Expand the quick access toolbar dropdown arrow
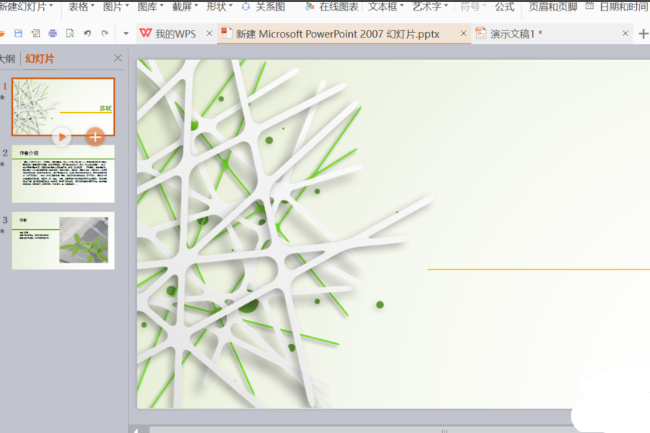Viewport: 650px width, 433px height. [x=126, y=33]
